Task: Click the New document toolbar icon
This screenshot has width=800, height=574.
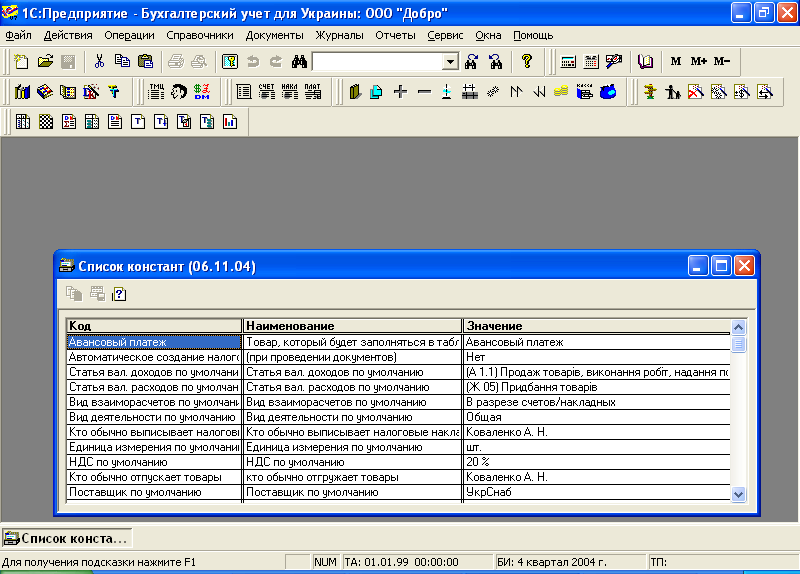Action: tap(21, 62)
